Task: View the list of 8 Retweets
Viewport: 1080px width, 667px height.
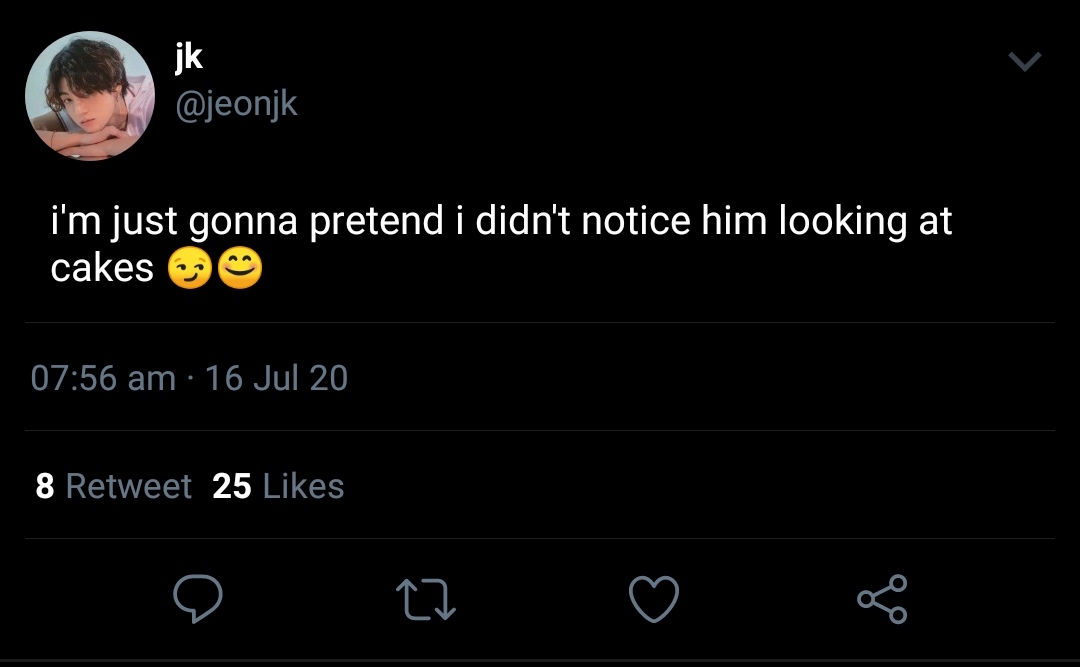Action: tap(113, 486)
